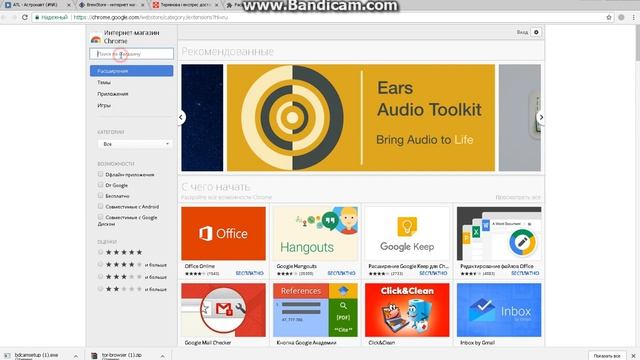
Task: Click the Click&Clean title text
Action: point(382,343)
